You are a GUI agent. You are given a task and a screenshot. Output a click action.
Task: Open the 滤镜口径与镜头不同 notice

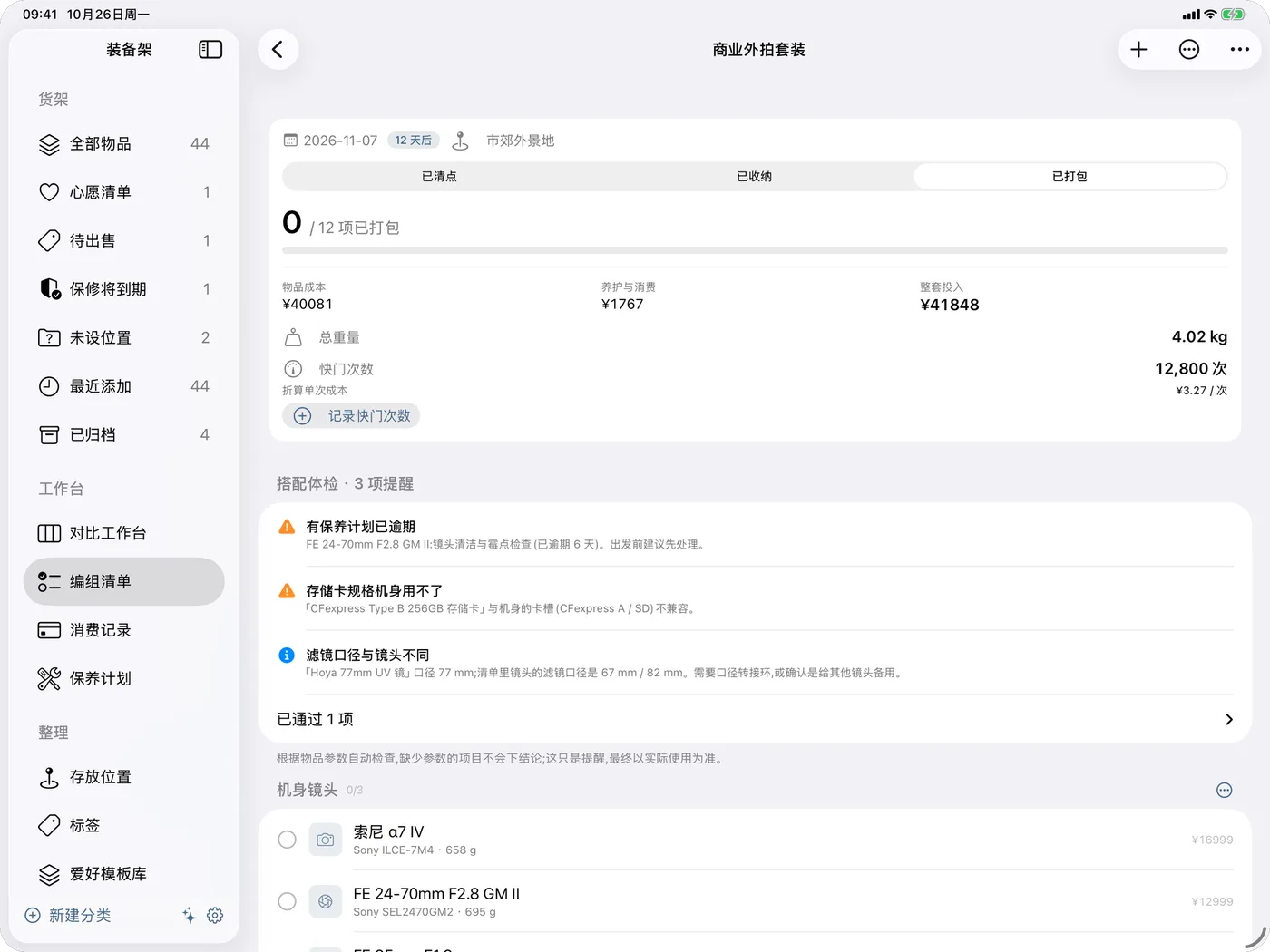755,664
